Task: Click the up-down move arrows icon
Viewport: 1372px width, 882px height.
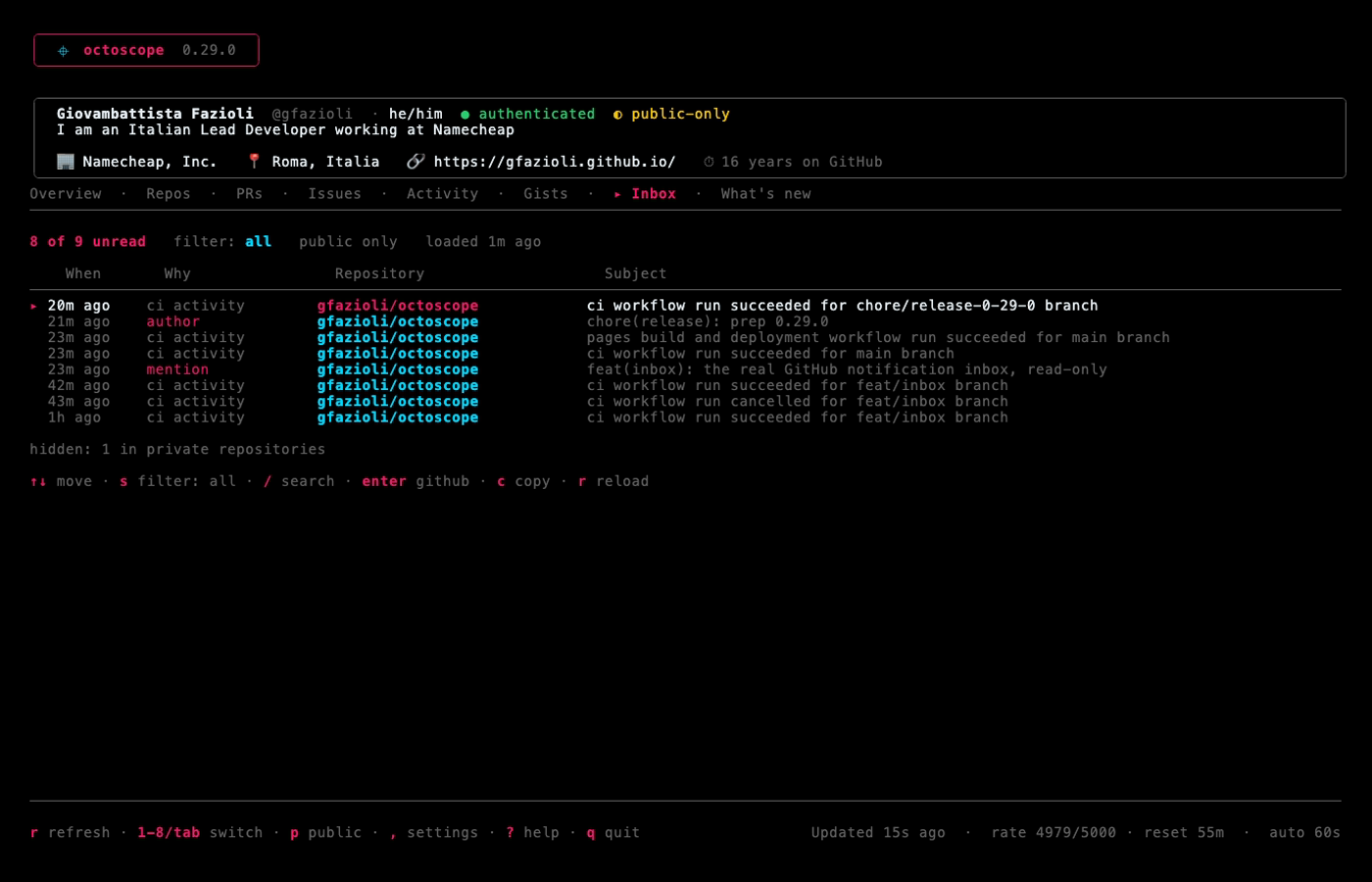Action: [x=38, y=481]
